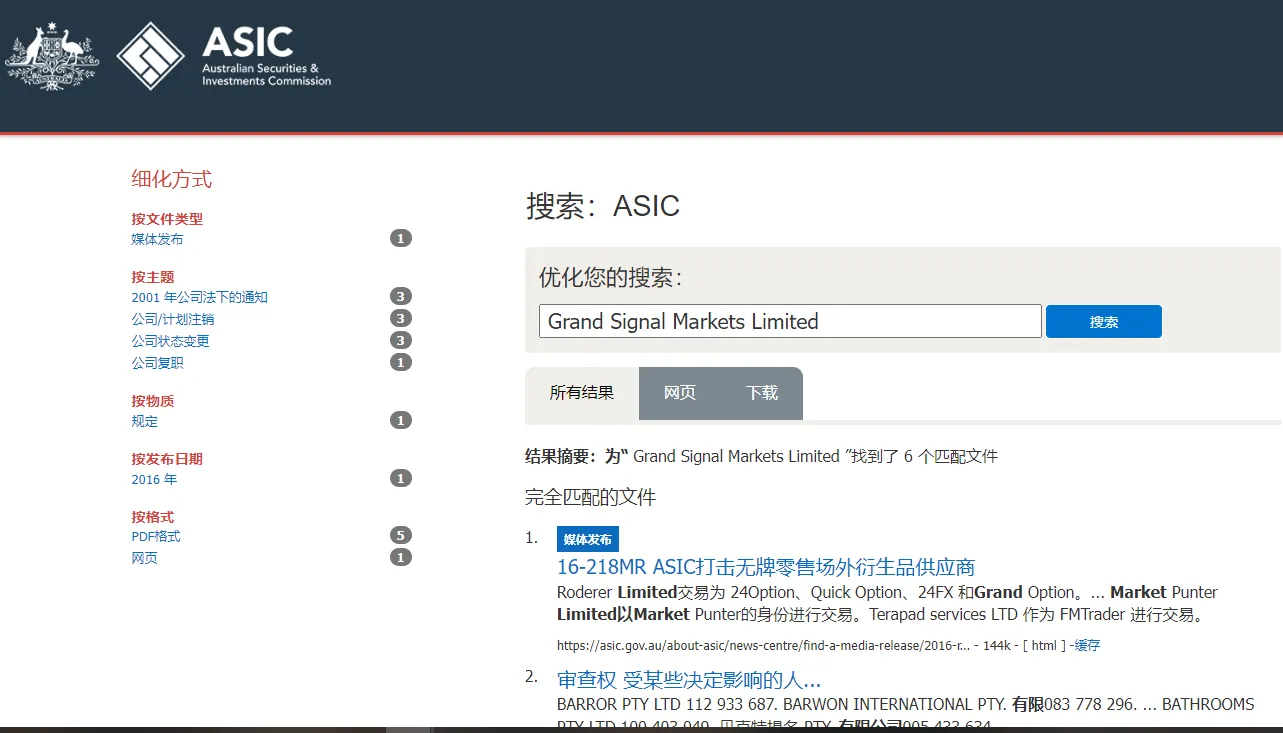The height and width of the screenshot is (733, 1283).
Task: Switch to the 下载 results tab
Action: coord(762,393)
